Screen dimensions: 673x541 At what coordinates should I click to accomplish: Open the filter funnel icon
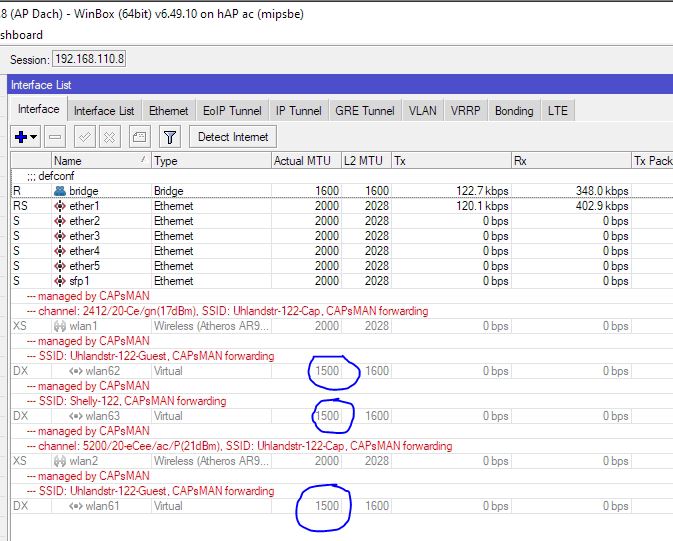[x=169, y=136]
